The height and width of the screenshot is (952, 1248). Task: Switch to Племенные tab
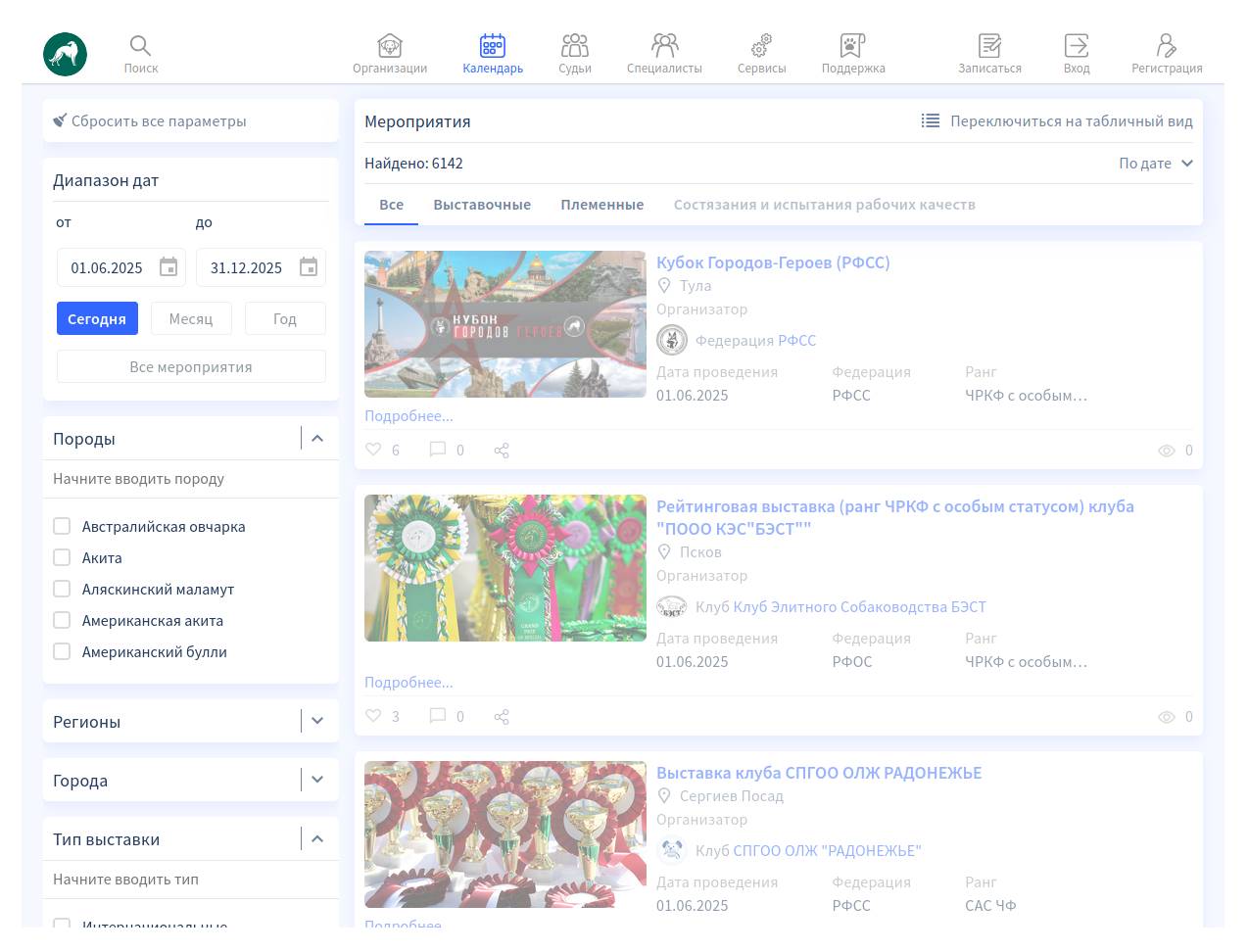click(602, 205)
